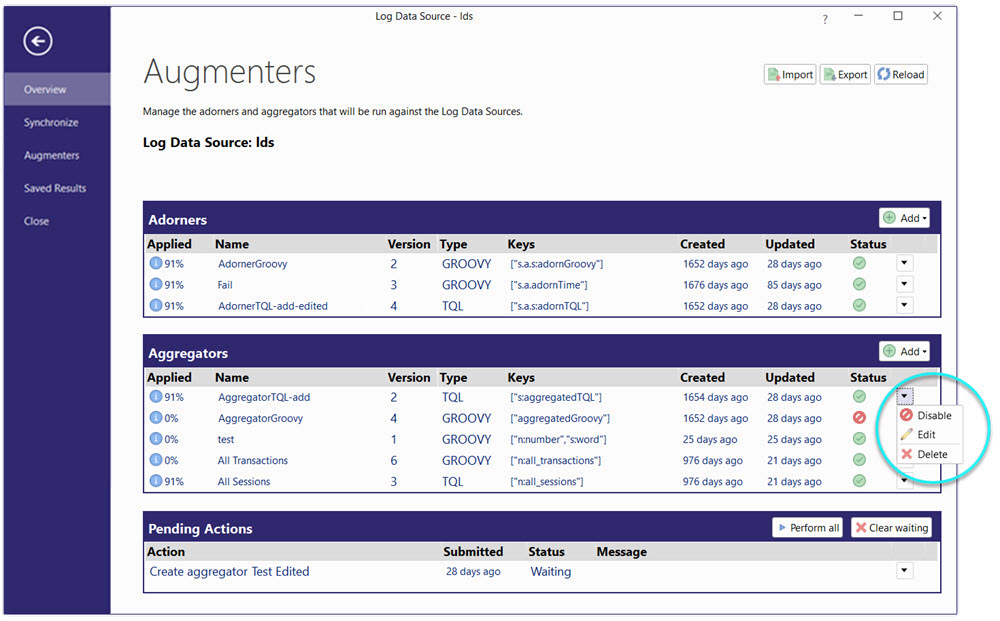This screenshot has width=1000, height=621.
Task: Click the red X Delete icon in context menu
Action: point(908,453)
